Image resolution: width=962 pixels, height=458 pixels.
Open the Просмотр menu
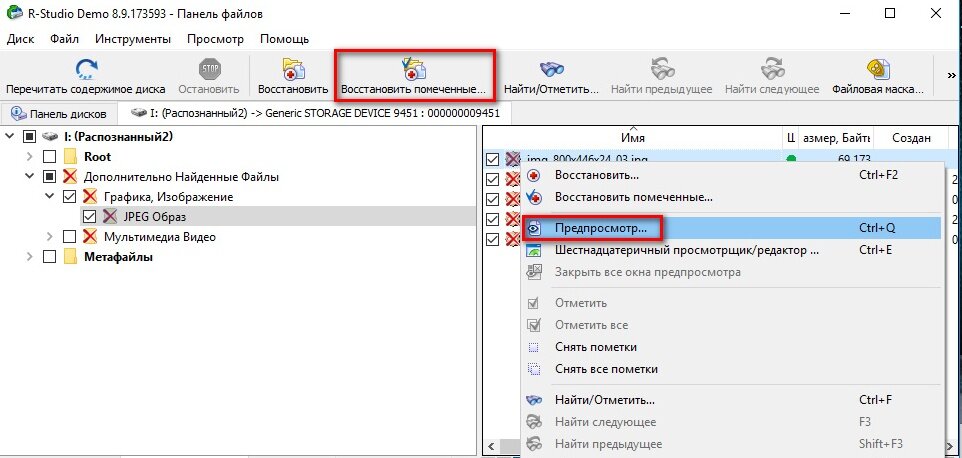[x=215, y=39]
